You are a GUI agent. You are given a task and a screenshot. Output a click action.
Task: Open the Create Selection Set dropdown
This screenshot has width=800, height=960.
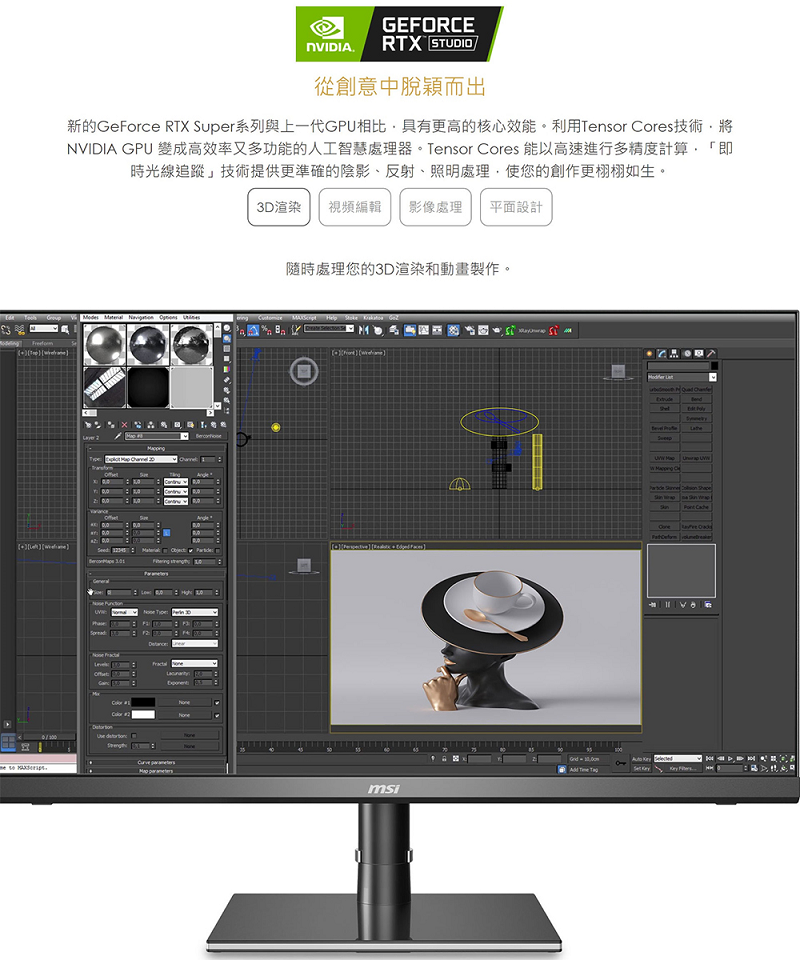(x=329, y=329)
